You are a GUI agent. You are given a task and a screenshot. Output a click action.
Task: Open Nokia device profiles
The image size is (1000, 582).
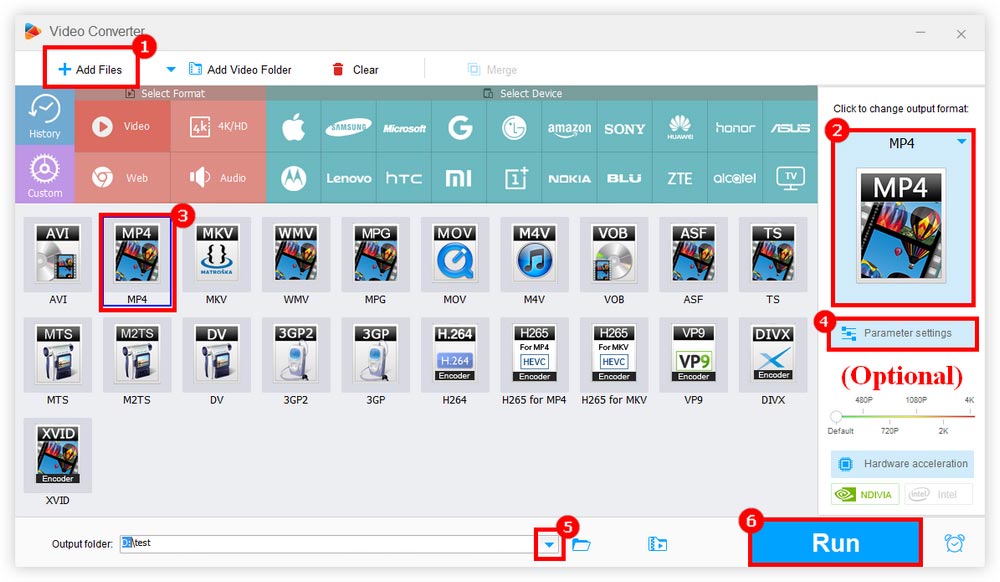[x=569, y=178]
